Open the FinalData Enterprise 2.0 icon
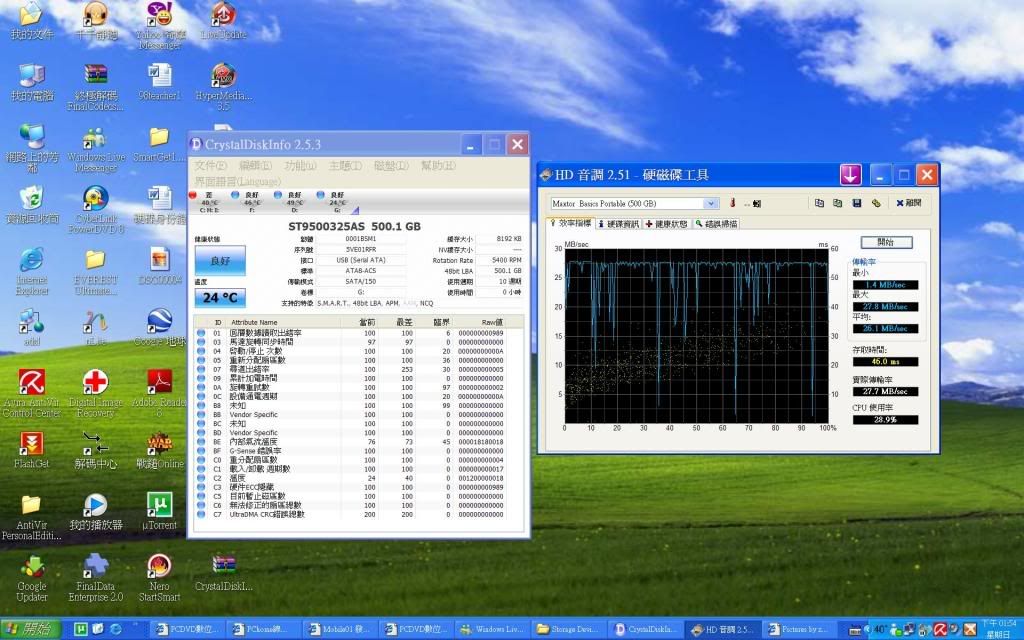The image size is (1024, 640). click(95, 578)
